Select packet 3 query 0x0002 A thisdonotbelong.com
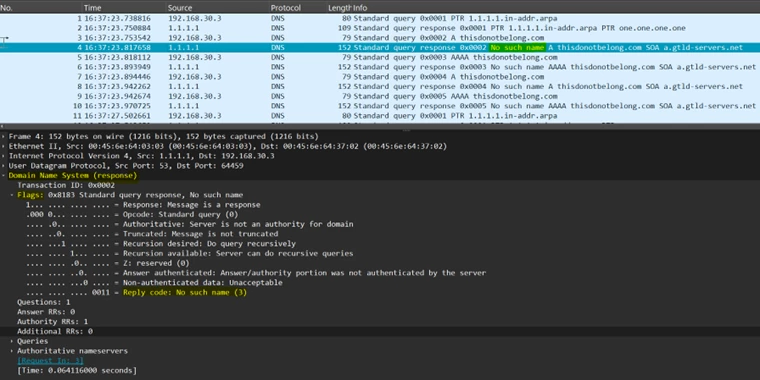Image resolution: width=760 pixels, height=380 pixels. point(380,38)
